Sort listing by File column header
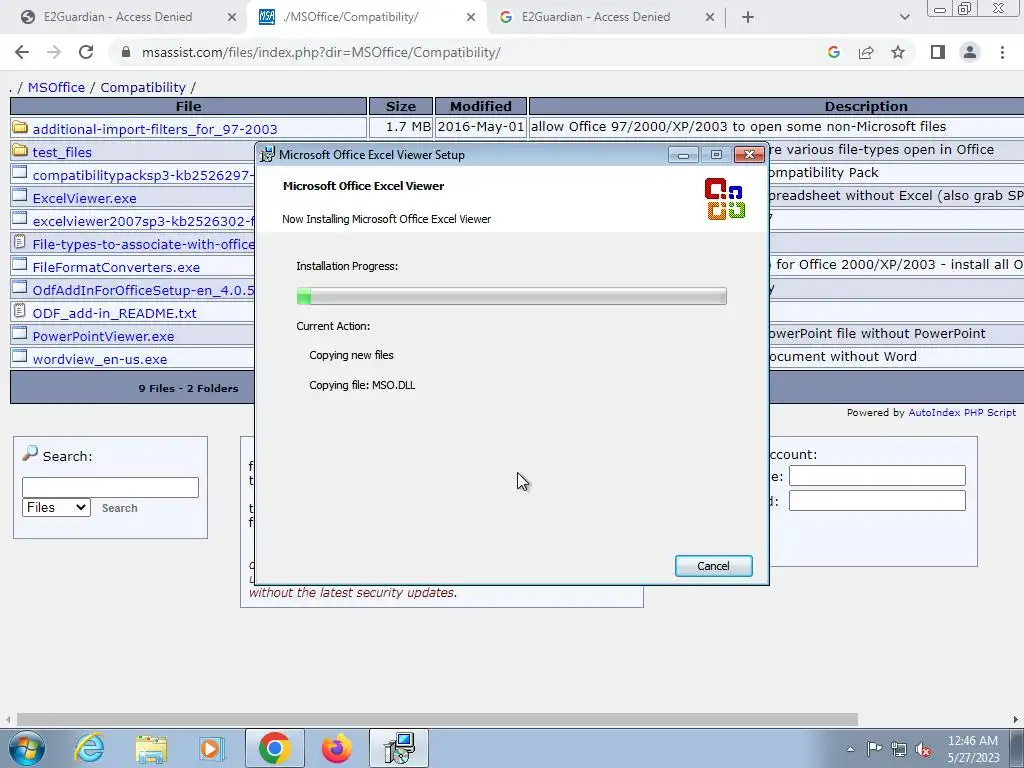The width and height of the screenshot is (1024, 768). [188, 106]
